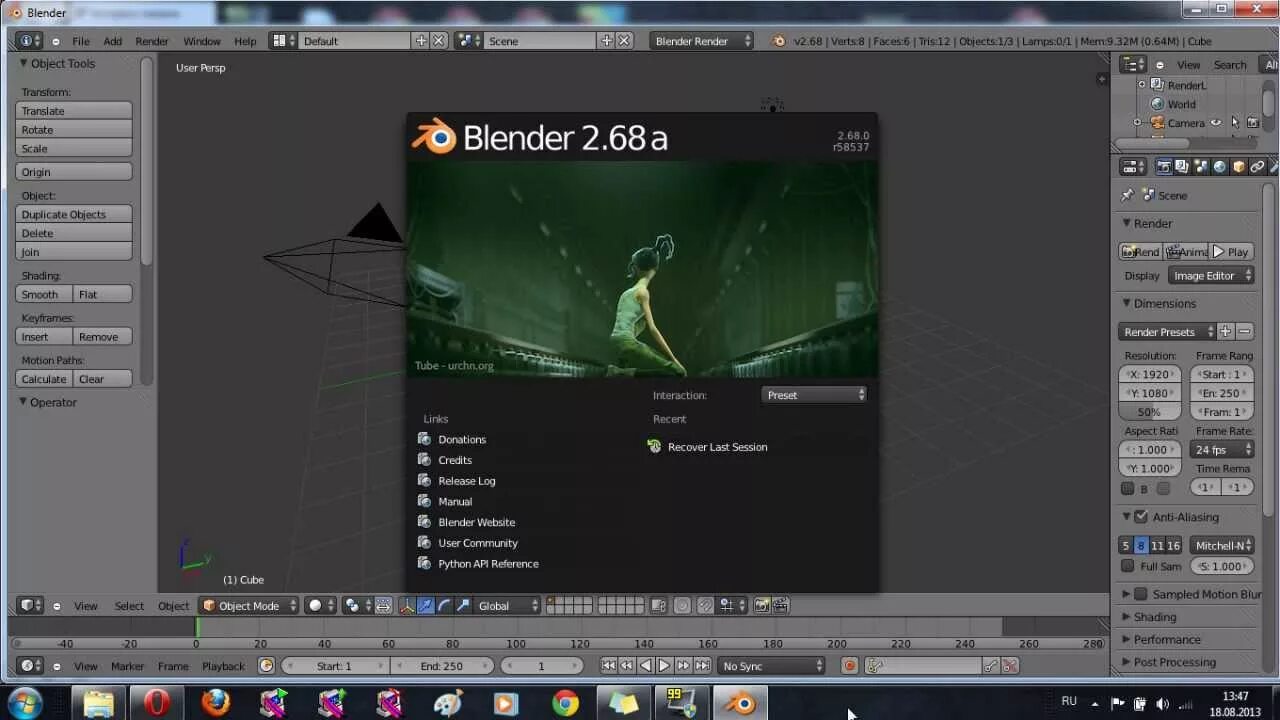The width and height of the screenshot is (1280, 720).
Task: Click the Blender logo on splash screen
Action: (434, 137)
